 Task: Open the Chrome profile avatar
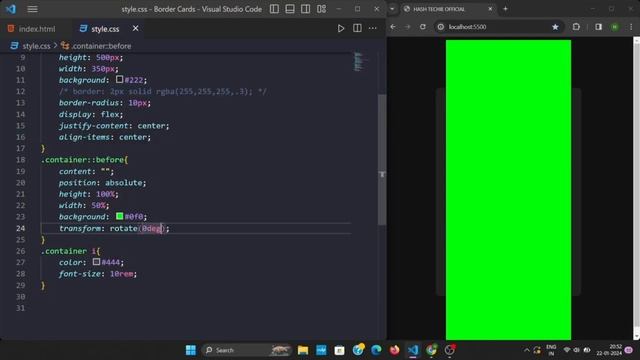coord(615,27)
